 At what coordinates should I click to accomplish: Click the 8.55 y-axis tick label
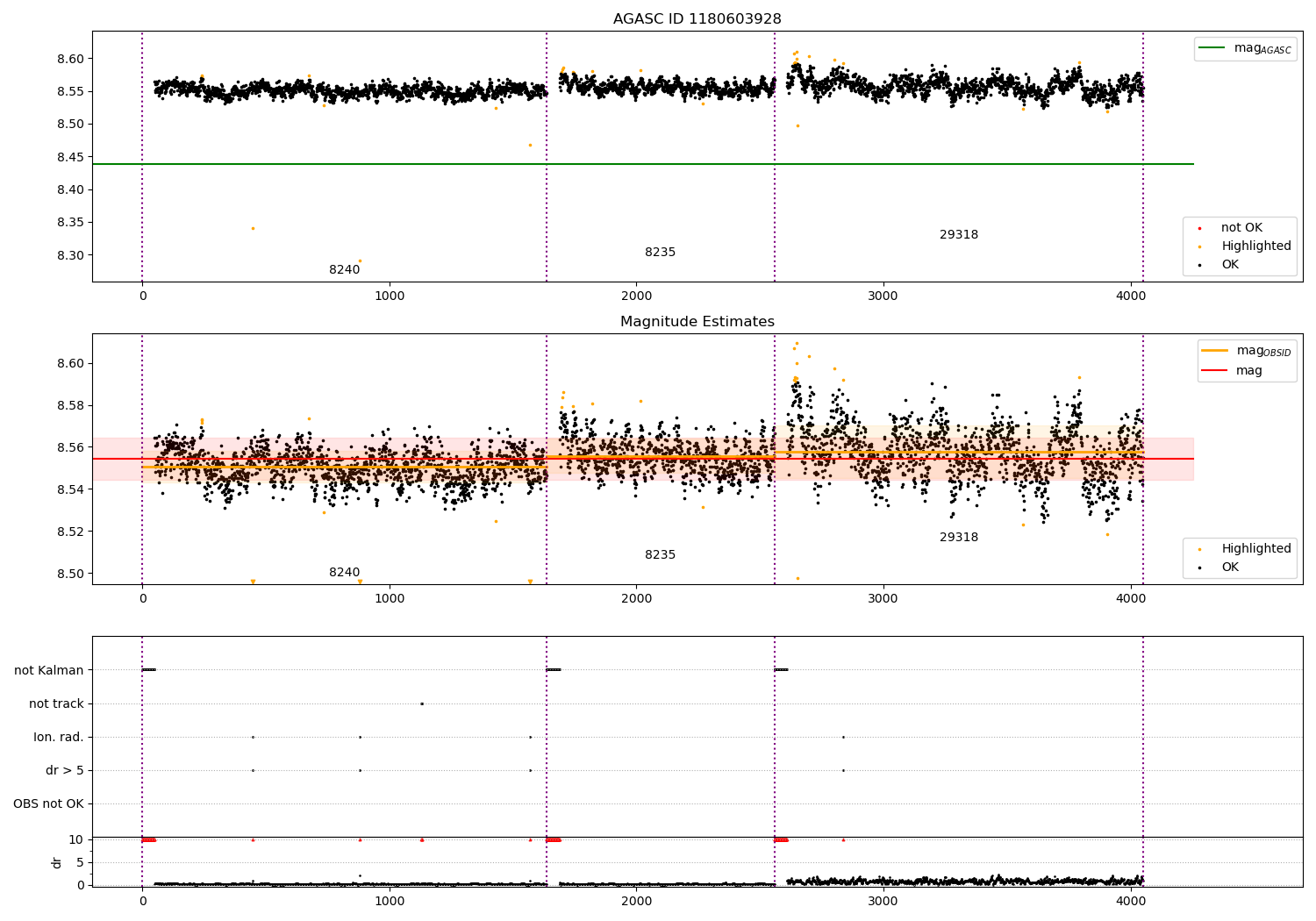click(70, 91)
